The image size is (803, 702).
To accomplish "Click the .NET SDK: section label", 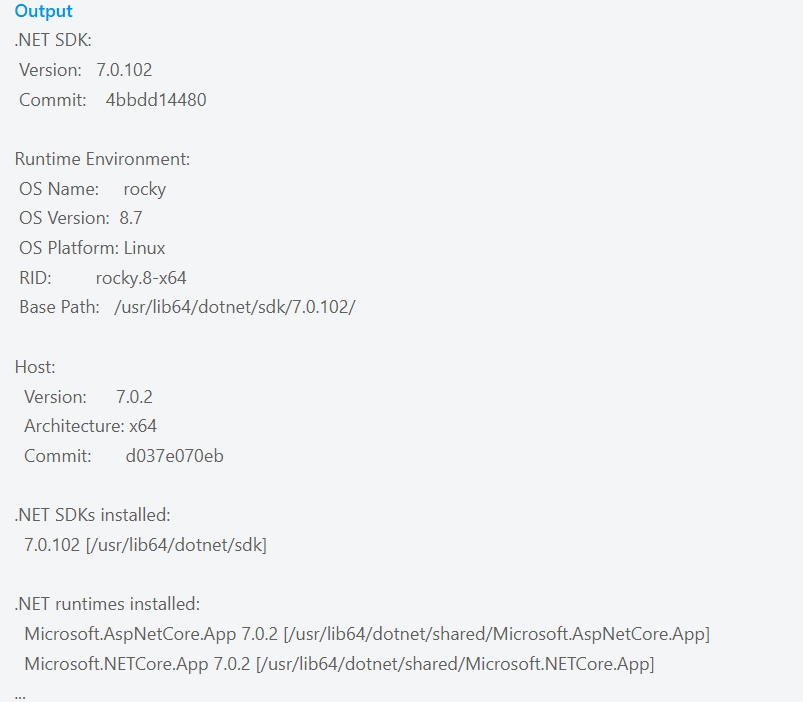I will click(53, 41).
